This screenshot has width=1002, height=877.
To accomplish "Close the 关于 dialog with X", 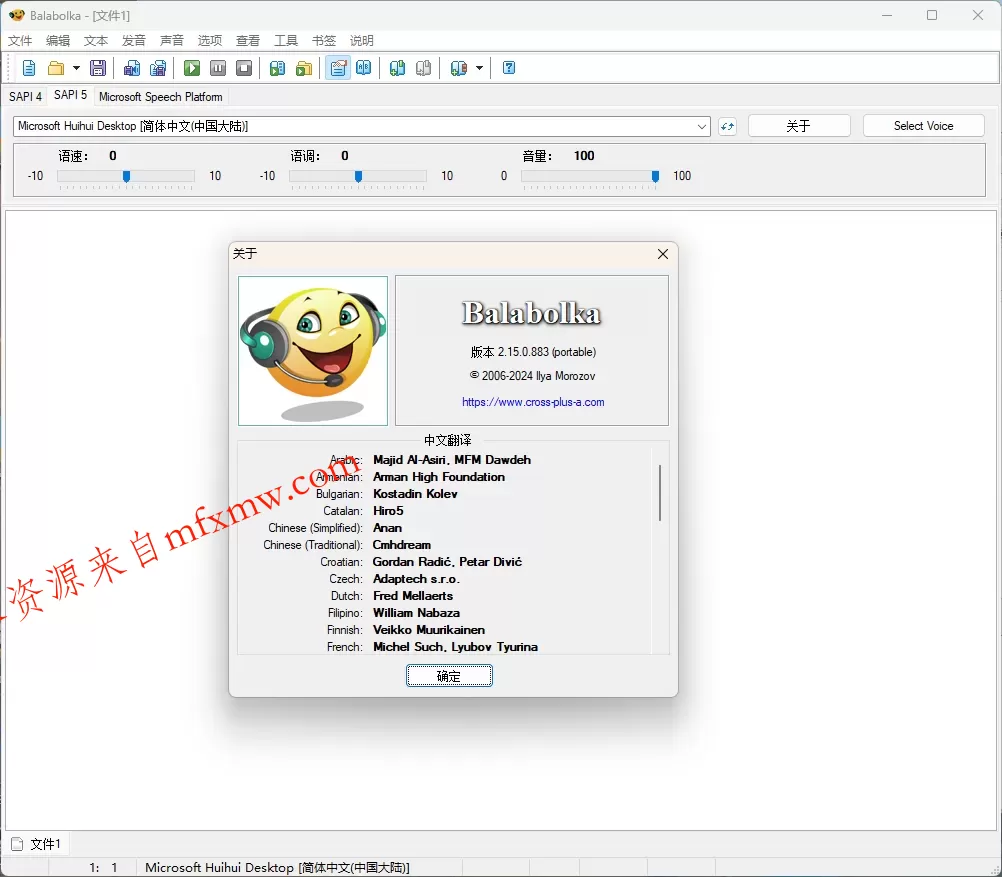I will point(663,254).
